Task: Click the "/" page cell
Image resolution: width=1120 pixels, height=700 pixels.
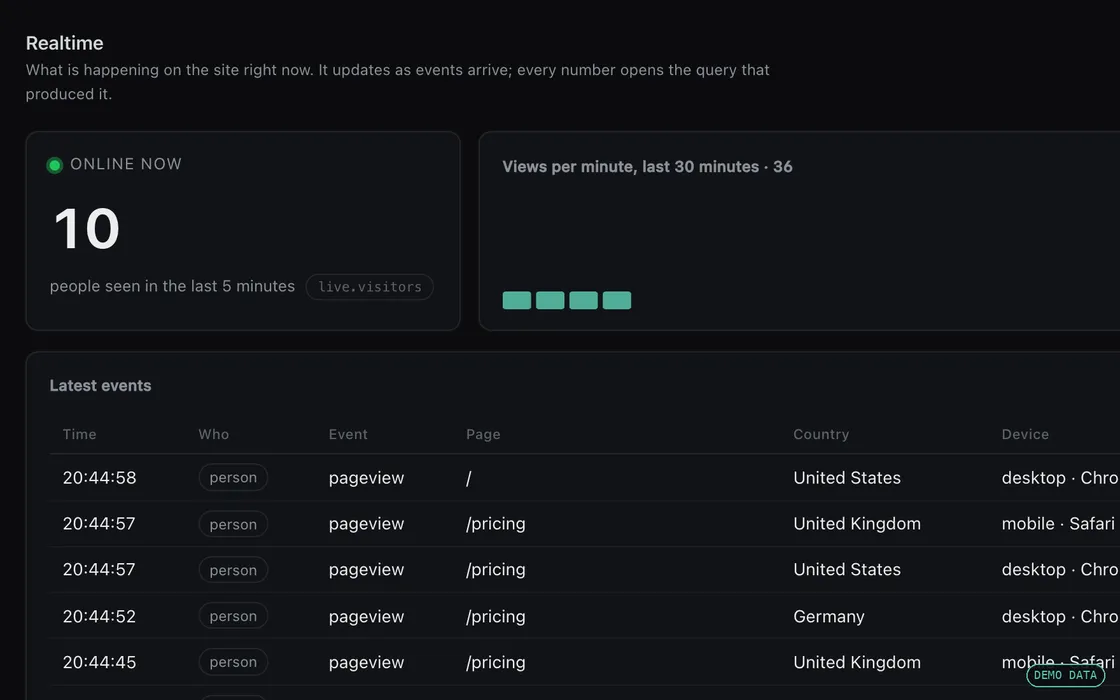Action: click(469, 478)
